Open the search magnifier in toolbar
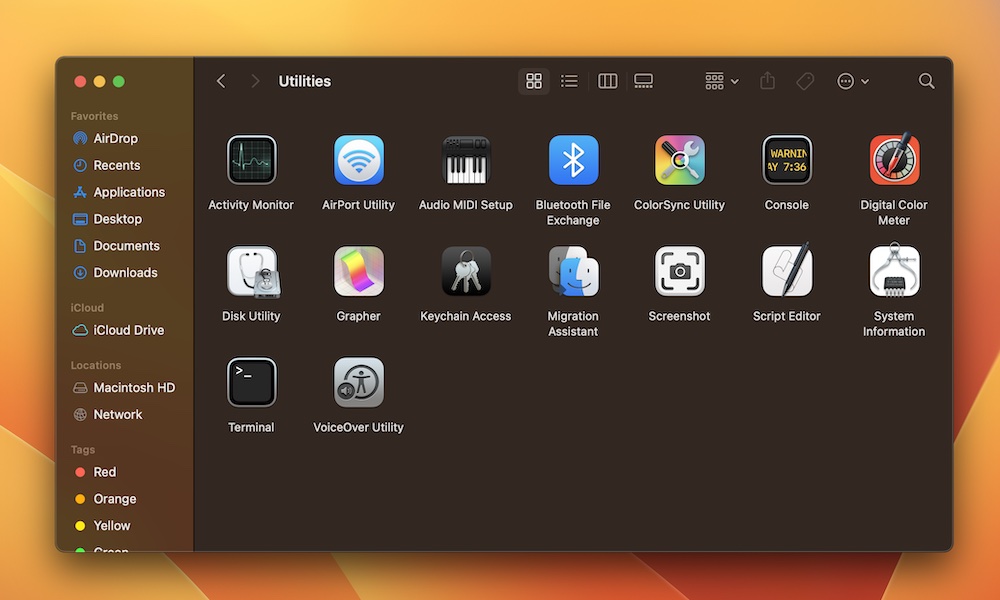Image resolution: width=1000 pixels, height=600 pixels. coord(926,81)
